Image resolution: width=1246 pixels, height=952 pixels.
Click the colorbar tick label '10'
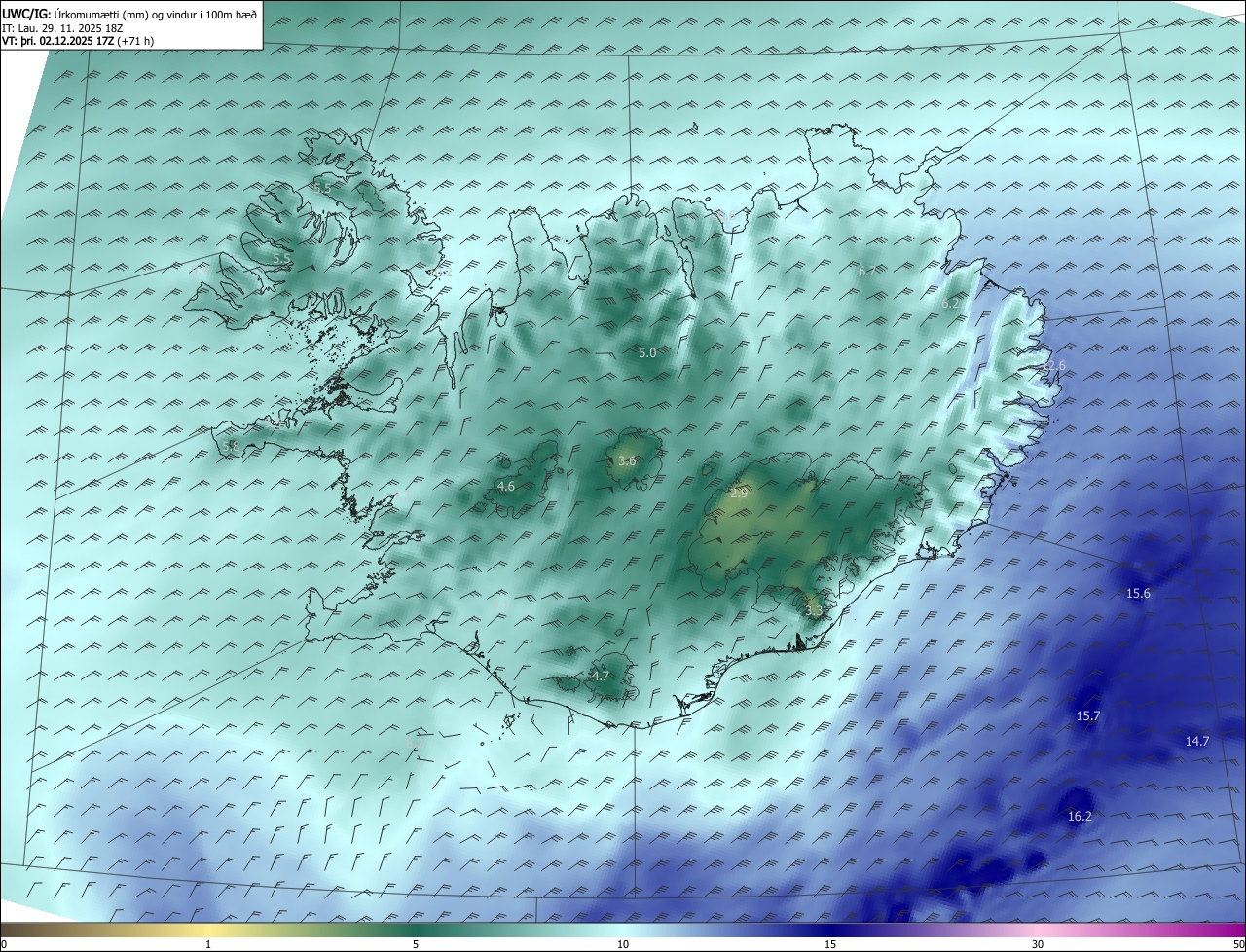point(623,944)
